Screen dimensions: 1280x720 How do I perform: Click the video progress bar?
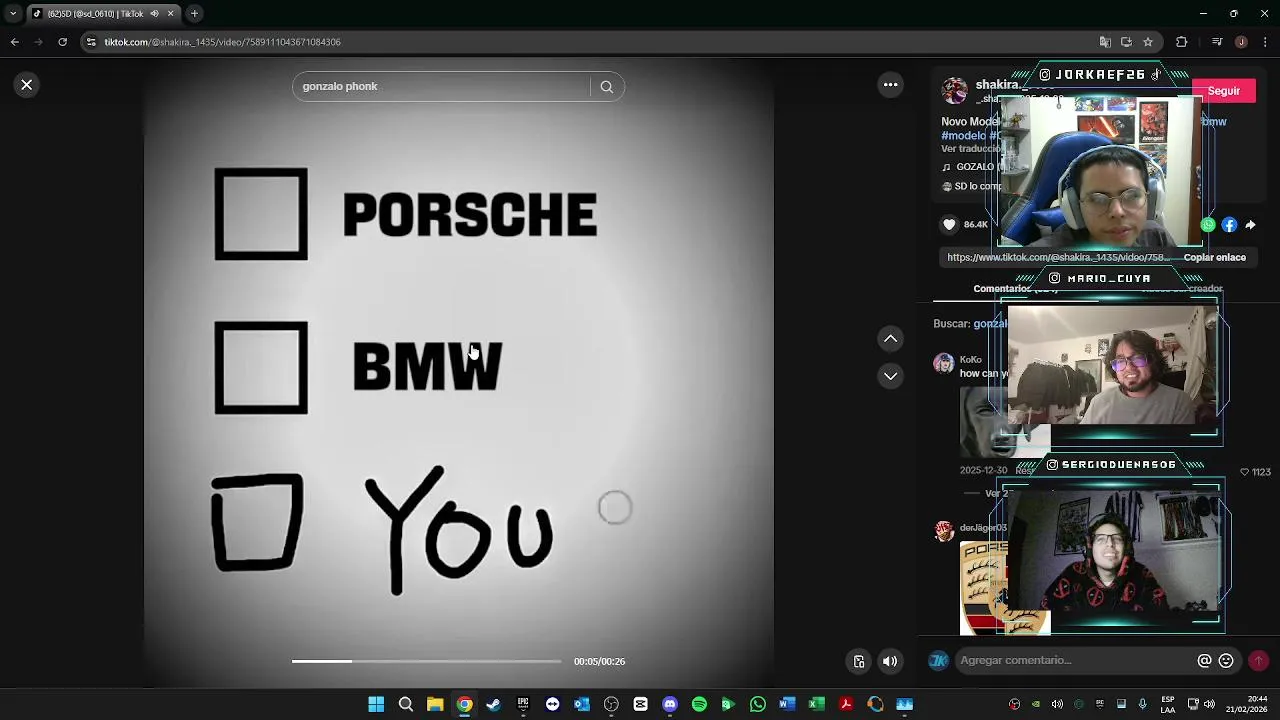[427, 661]
